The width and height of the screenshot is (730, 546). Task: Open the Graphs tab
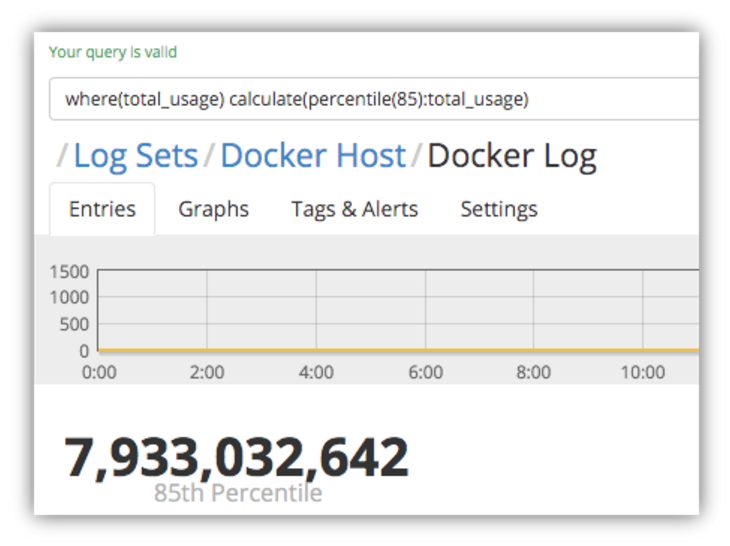click(213, 209)
